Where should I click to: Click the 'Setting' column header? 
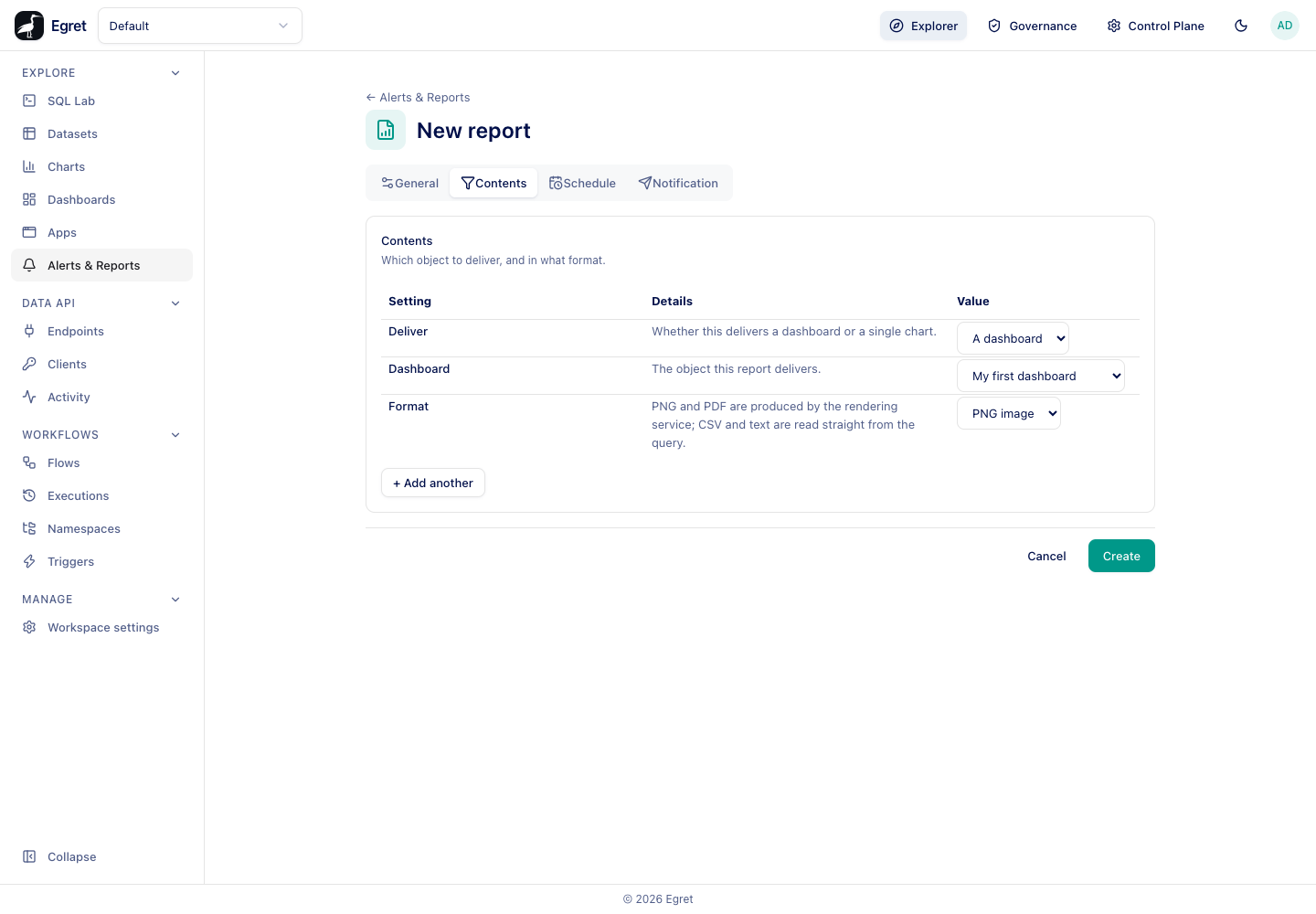(x=409, y=302)
